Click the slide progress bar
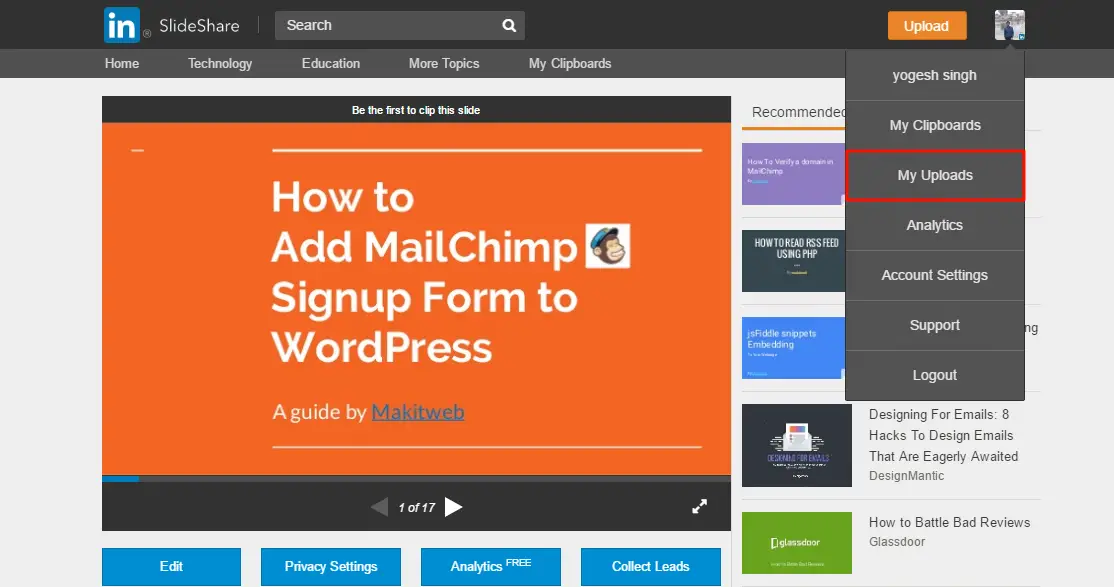Screen dimensions: 1114x587 [416, 479]
